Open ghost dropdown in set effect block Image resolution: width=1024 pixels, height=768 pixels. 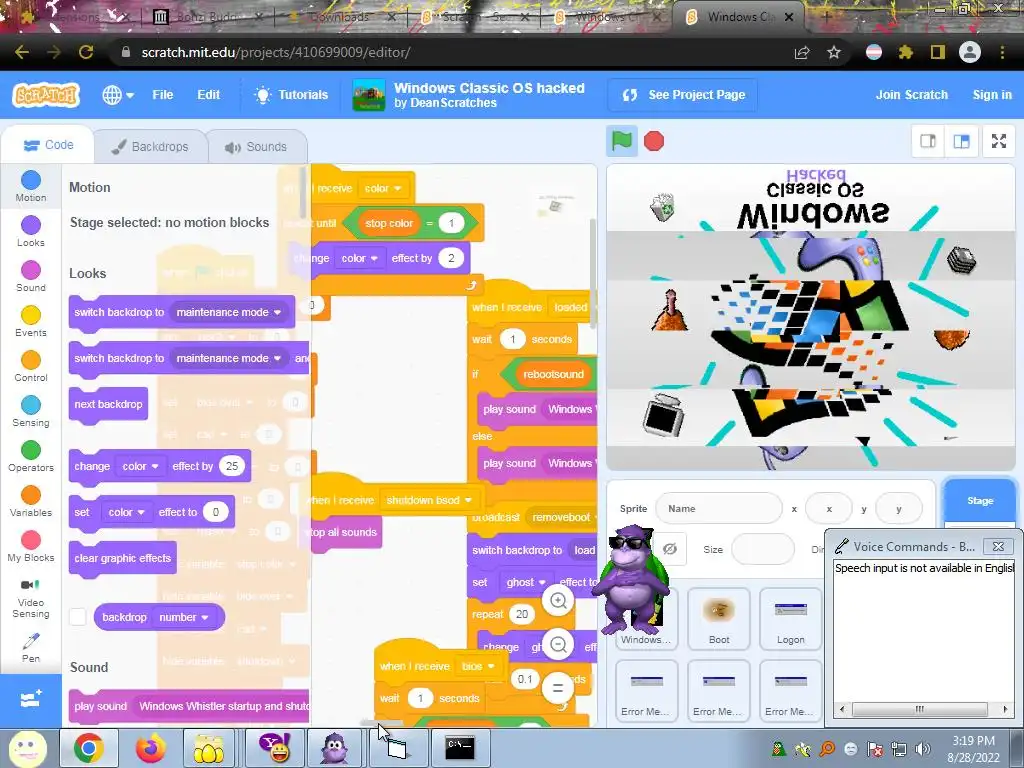point(526,583)
